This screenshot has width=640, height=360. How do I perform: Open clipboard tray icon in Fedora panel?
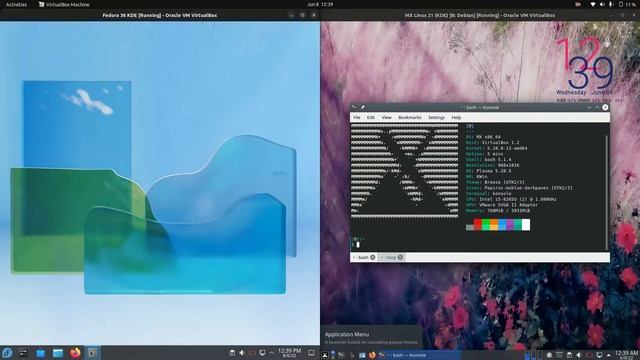(232, 353)
